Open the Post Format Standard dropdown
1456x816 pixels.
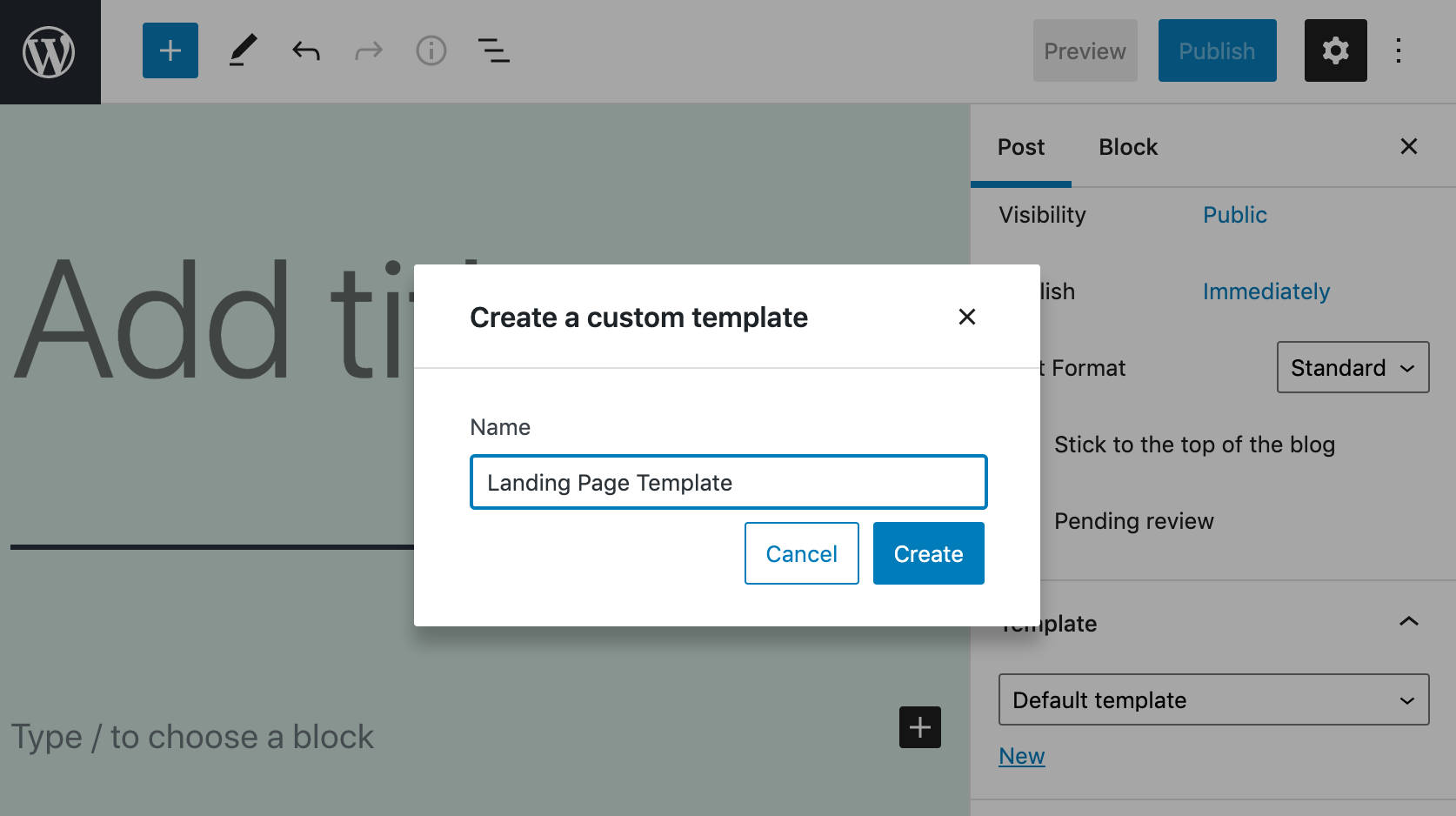[x=1352, y=367]
